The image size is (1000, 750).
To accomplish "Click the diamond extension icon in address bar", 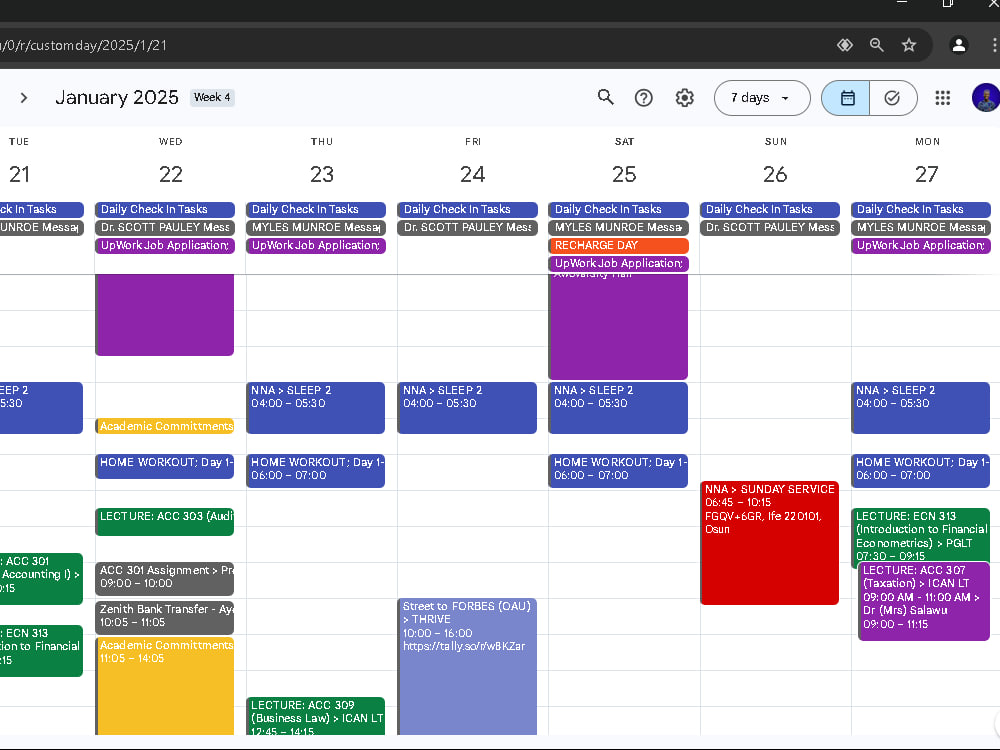I will click(845, 45).
